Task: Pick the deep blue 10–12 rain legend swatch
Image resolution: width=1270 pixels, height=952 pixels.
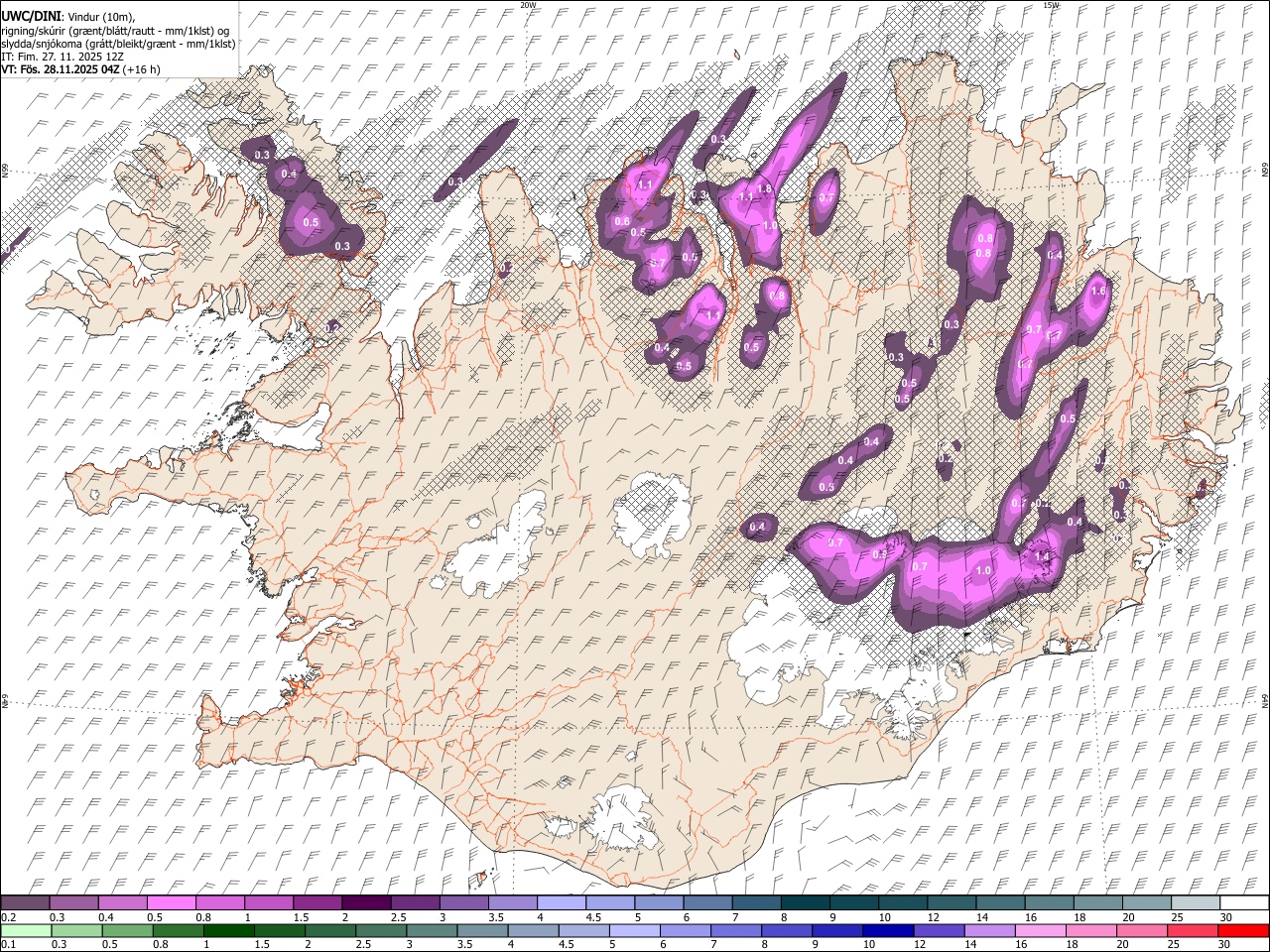Action: click(x=888, y=930)
